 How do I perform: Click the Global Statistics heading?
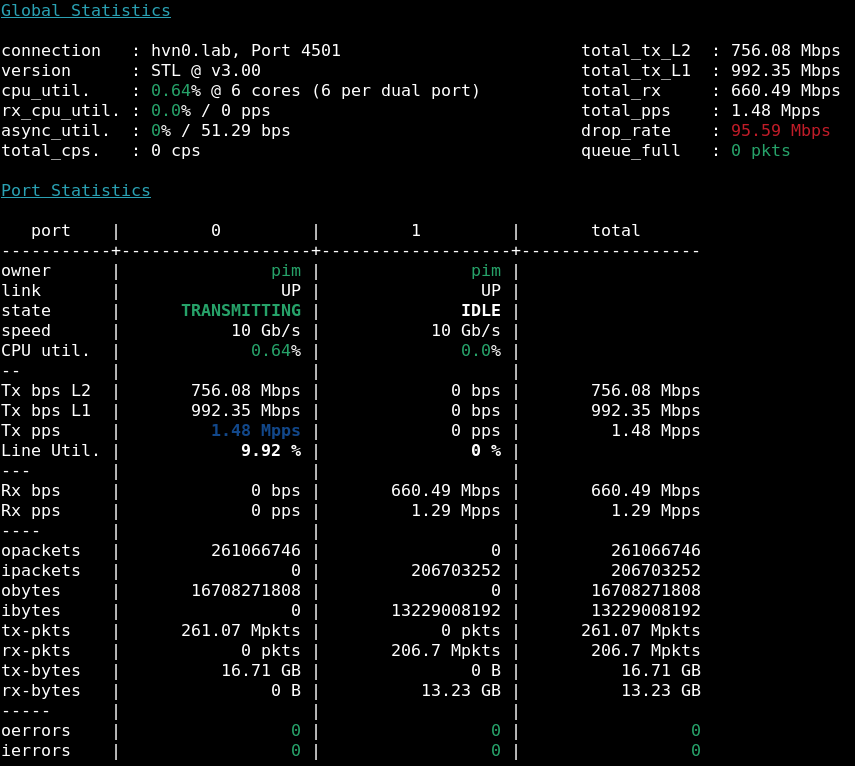[85, 11]
